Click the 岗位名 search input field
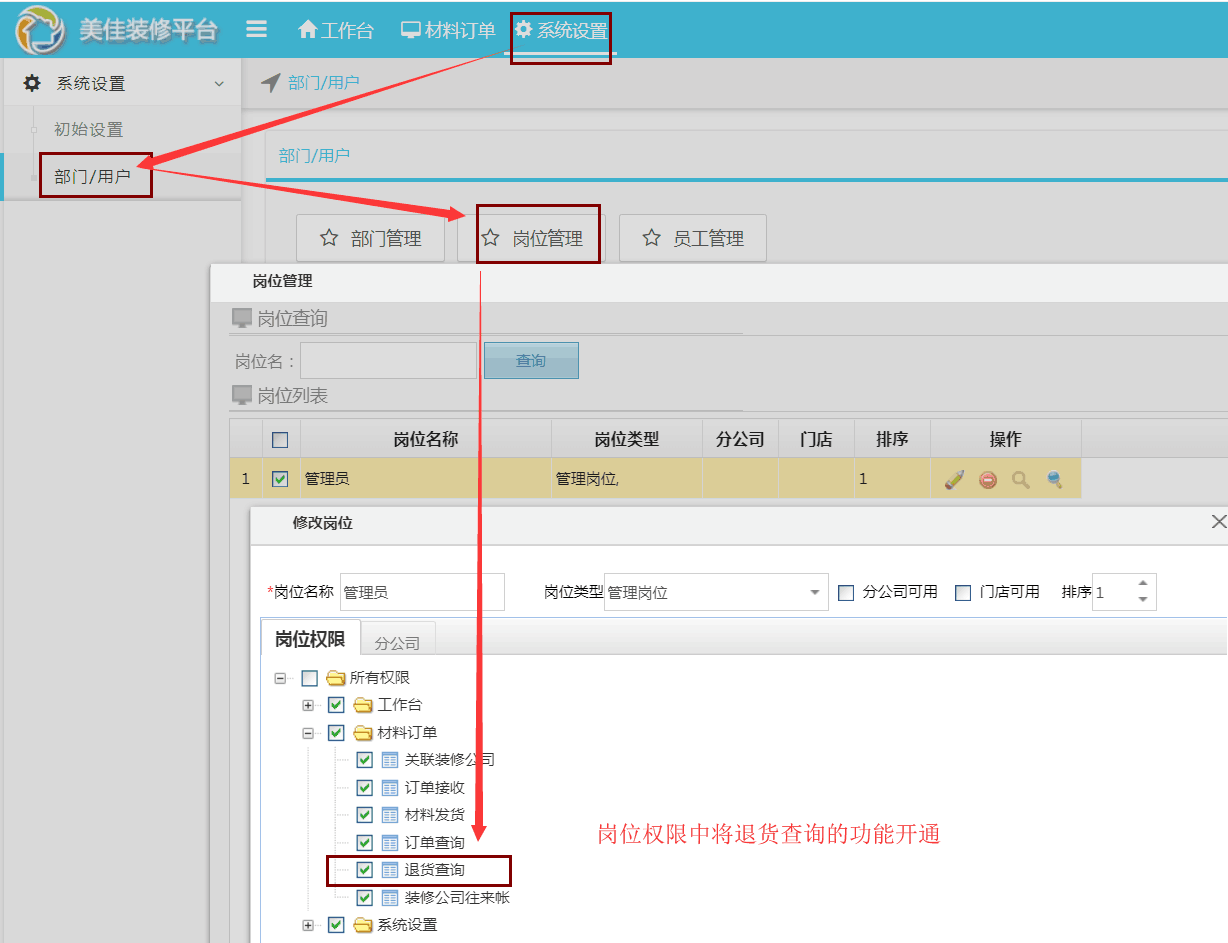 tap(388, 361)
